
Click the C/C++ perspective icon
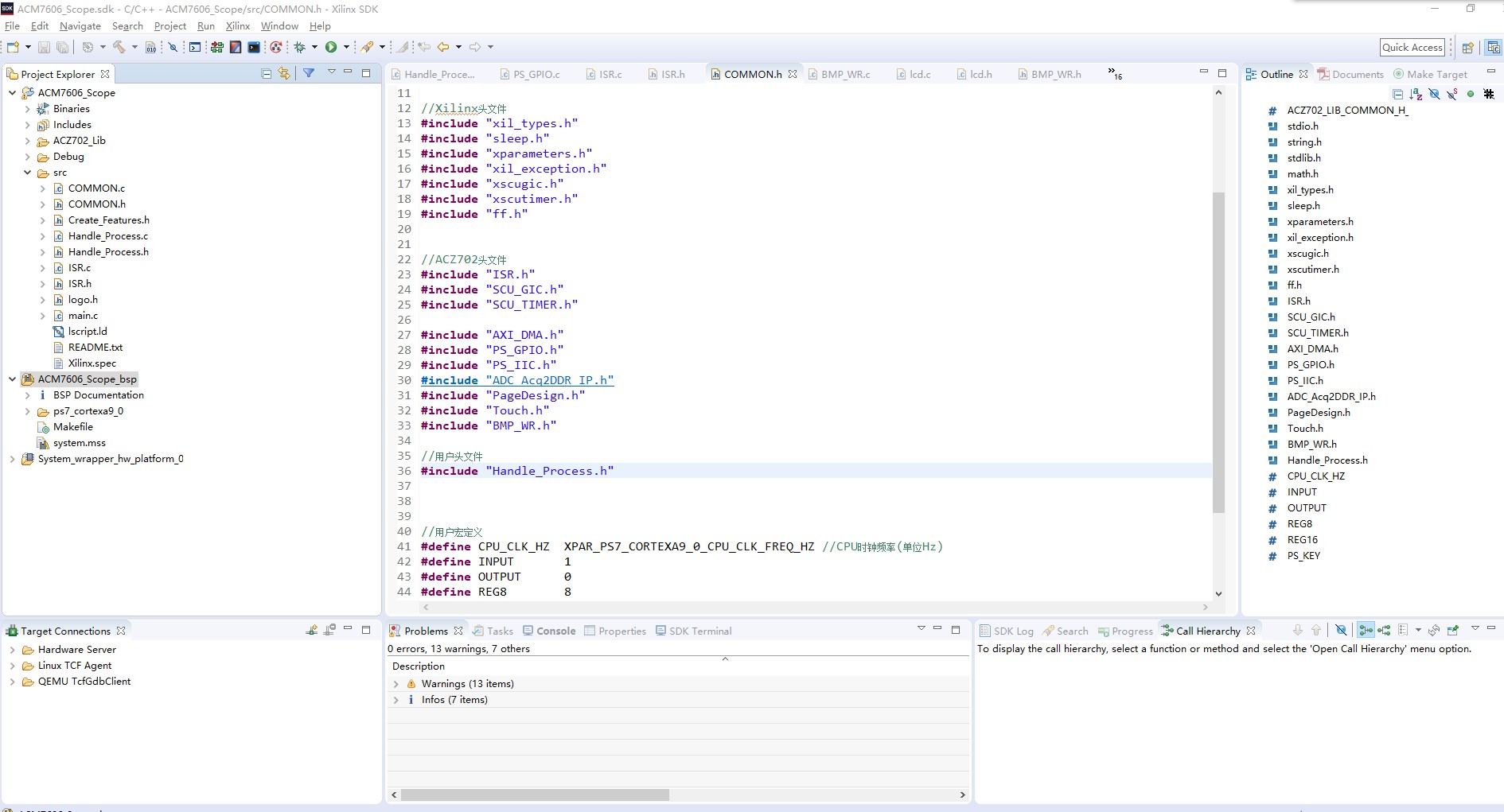pyautogui.click(x=1494, y=48)
